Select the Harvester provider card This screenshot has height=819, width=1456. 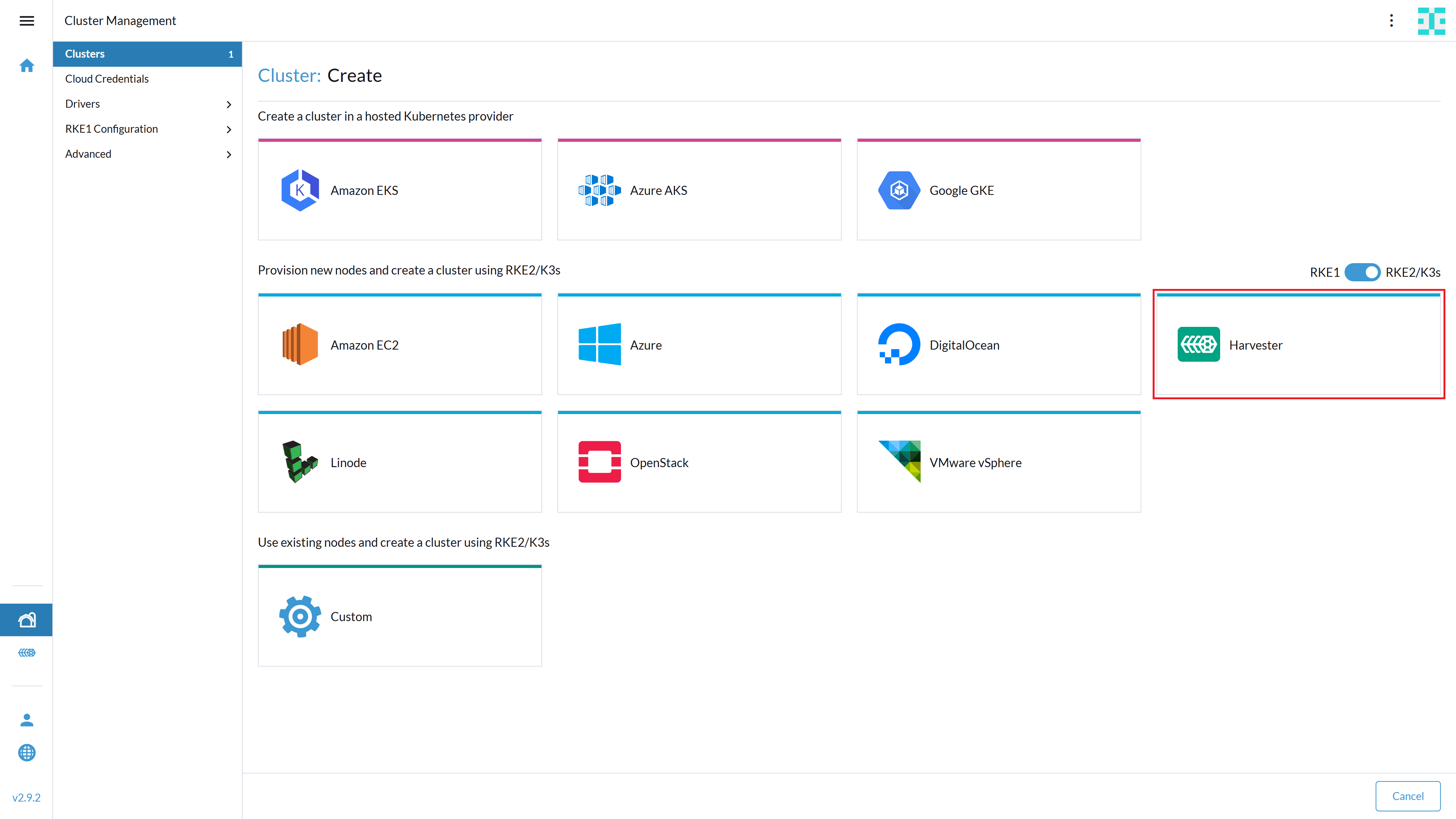(x=1298, y=345)
